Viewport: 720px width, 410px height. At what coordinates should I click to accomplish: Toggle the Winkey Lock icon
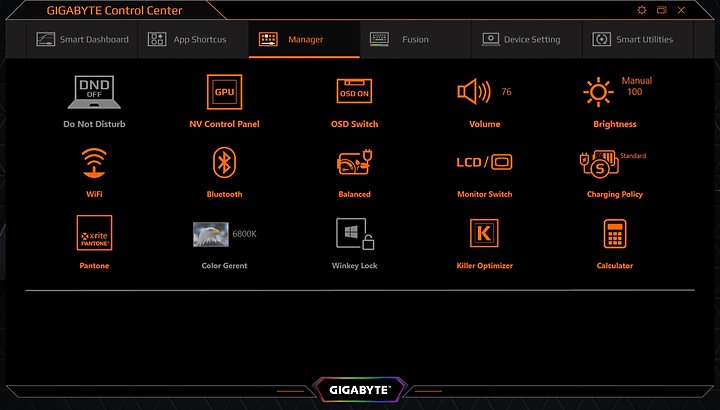click(x=354, y=234)
